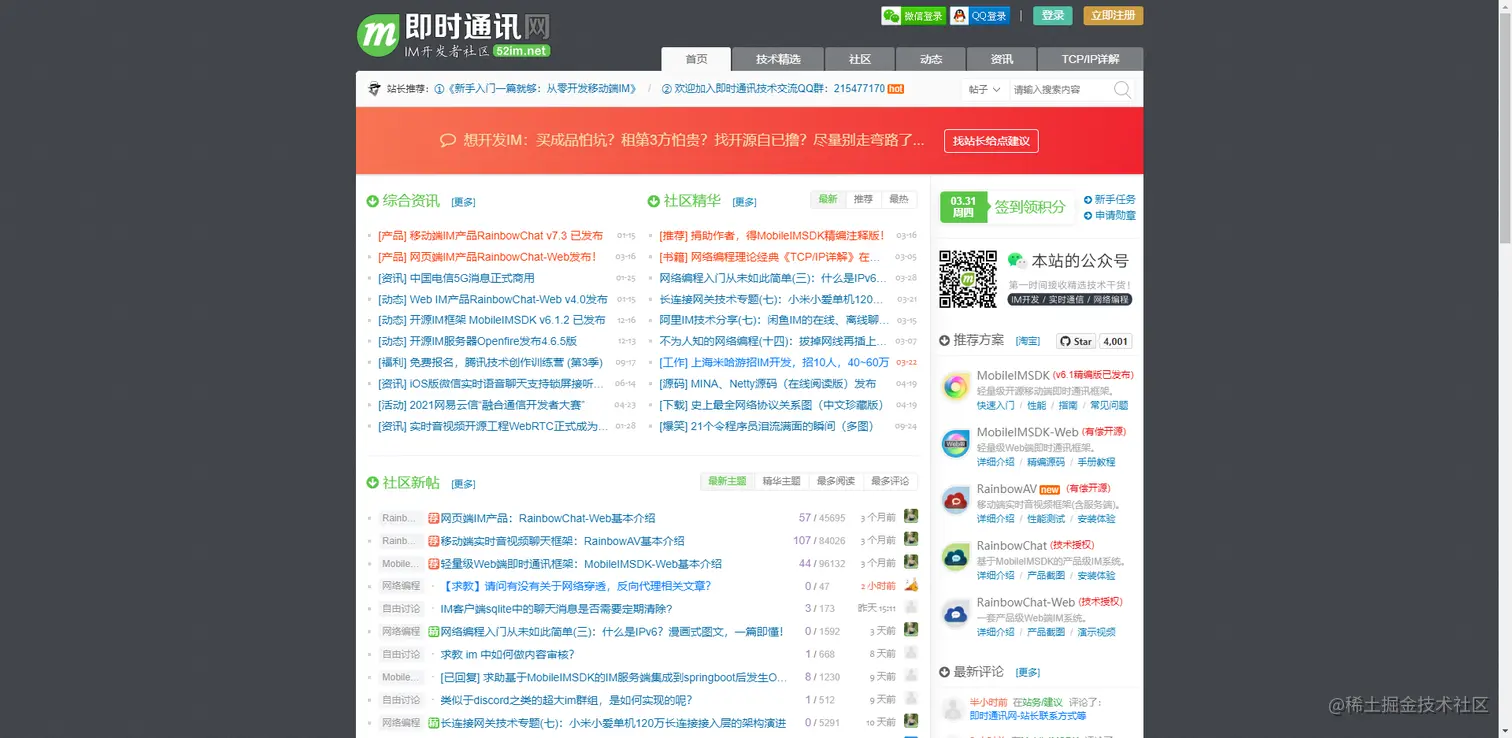The image size is (1512, 738).
Task: Select the 最新主题 tab in 社区新帖
Action: coord(727,481)
